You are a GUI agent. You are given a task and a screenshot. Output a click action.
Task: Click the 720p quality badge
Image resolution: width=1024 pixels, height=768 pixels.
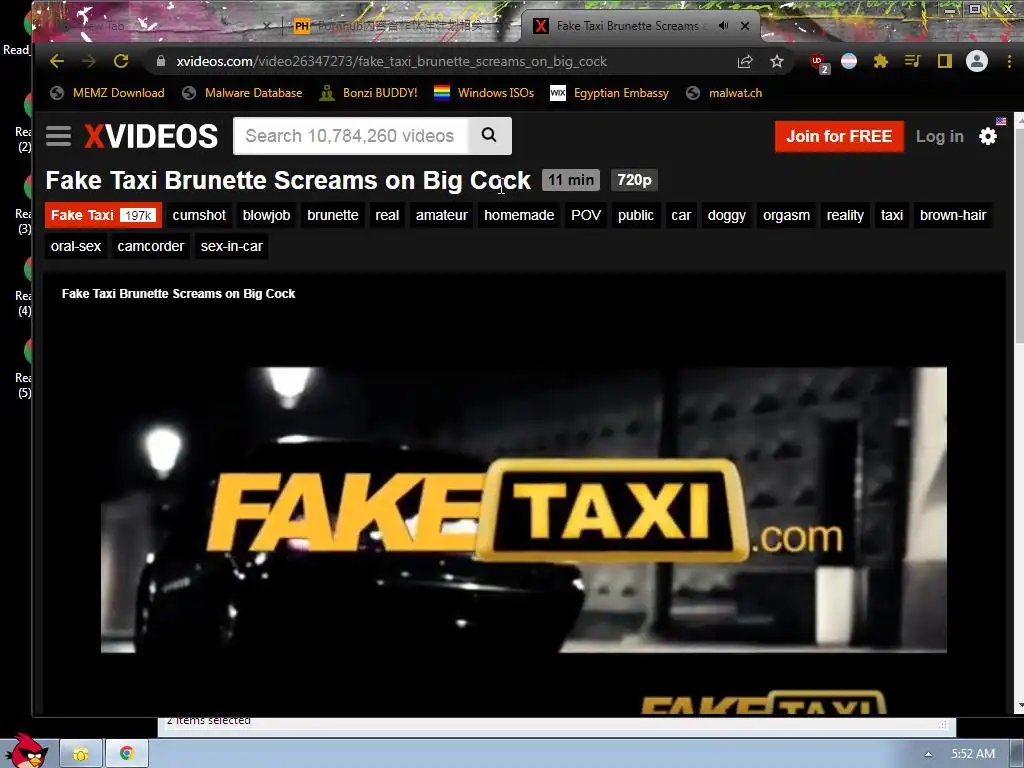(x=634, y=180)
